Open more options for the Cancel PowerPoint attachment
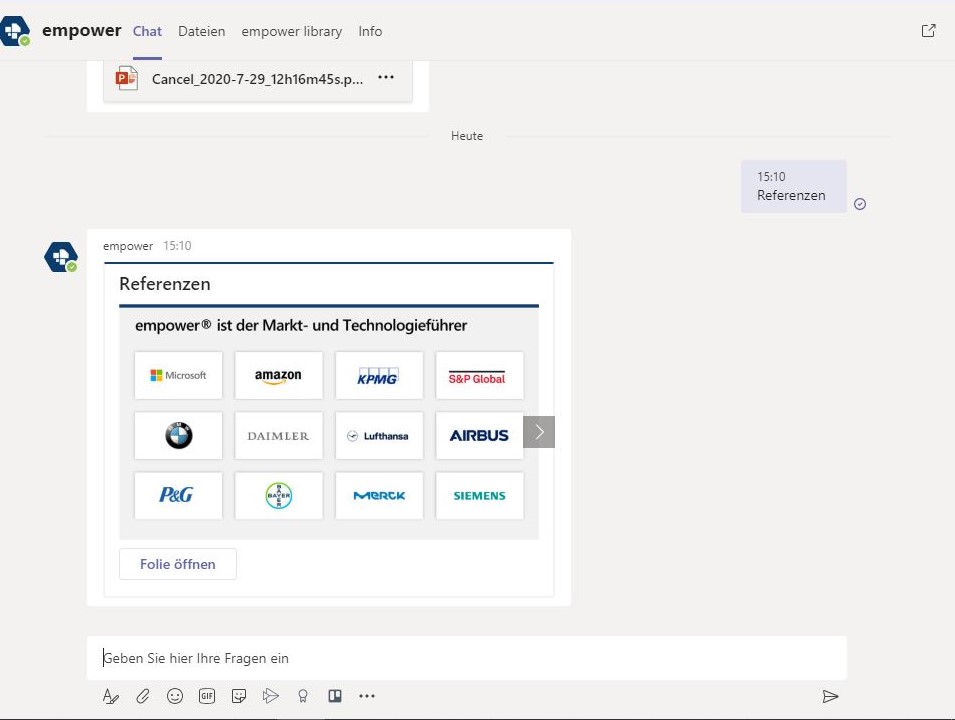Image resolution: width=955 pixels, height=720 pixels. coord(386,79)
